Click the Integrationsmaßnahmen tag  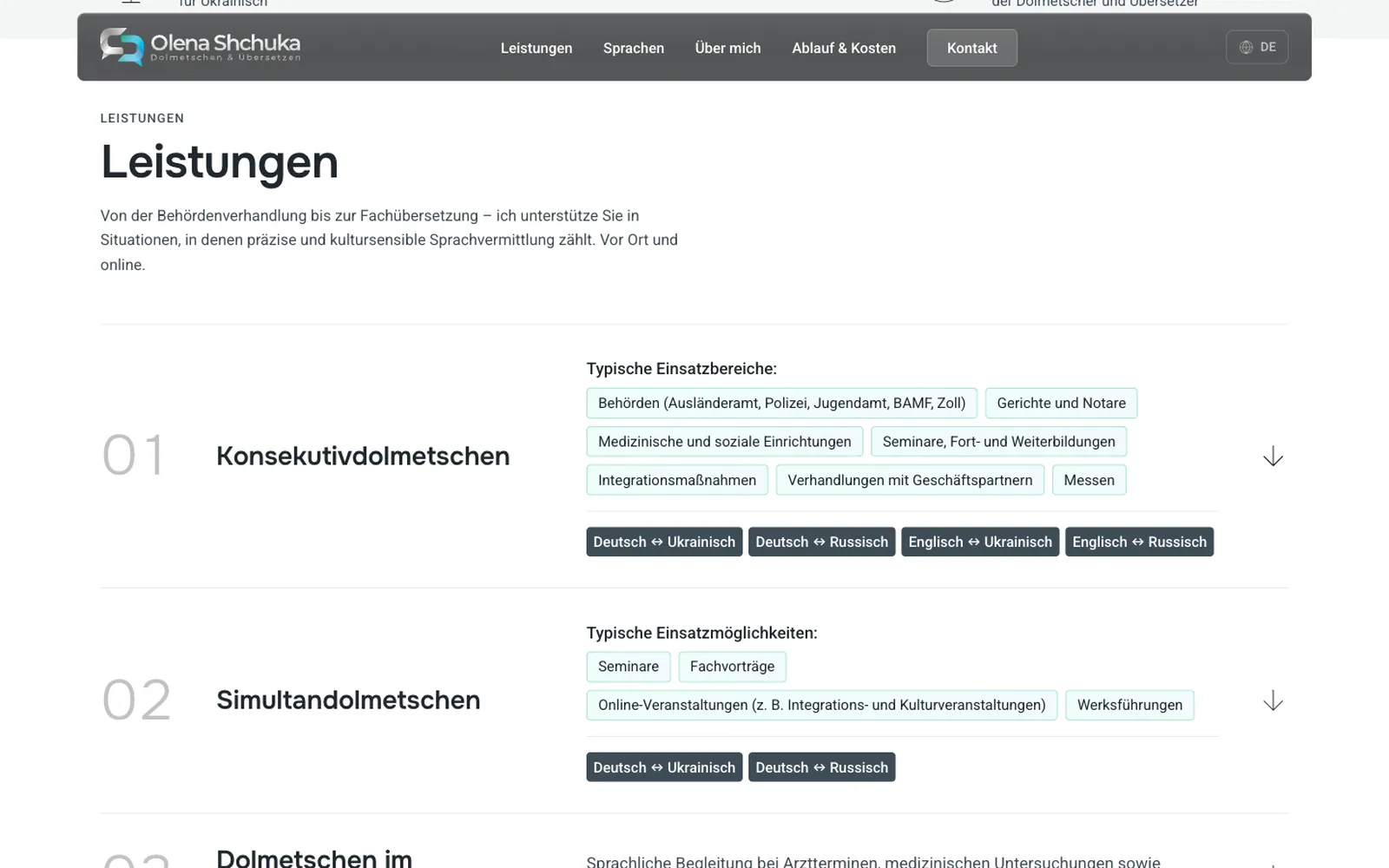[x=677, y=480]
